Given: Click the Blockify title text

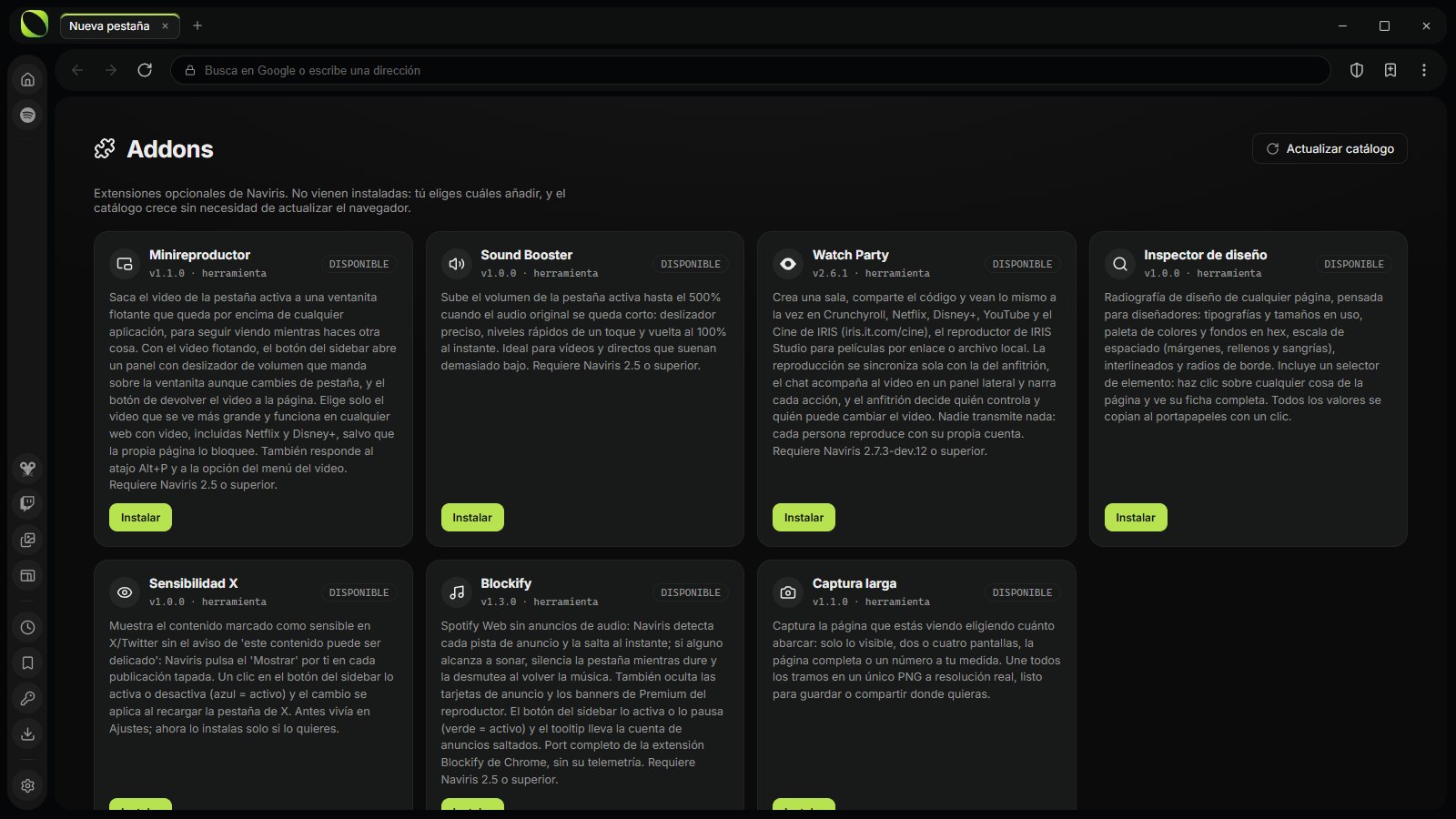Looking at the screenshot, I should 506,583.
